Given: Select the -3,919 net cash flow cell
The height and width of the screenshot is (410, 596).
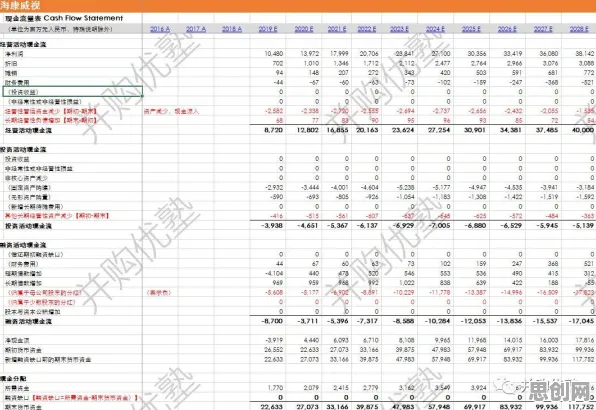Looking at the screenshot, I should click(x=274, y=340).
